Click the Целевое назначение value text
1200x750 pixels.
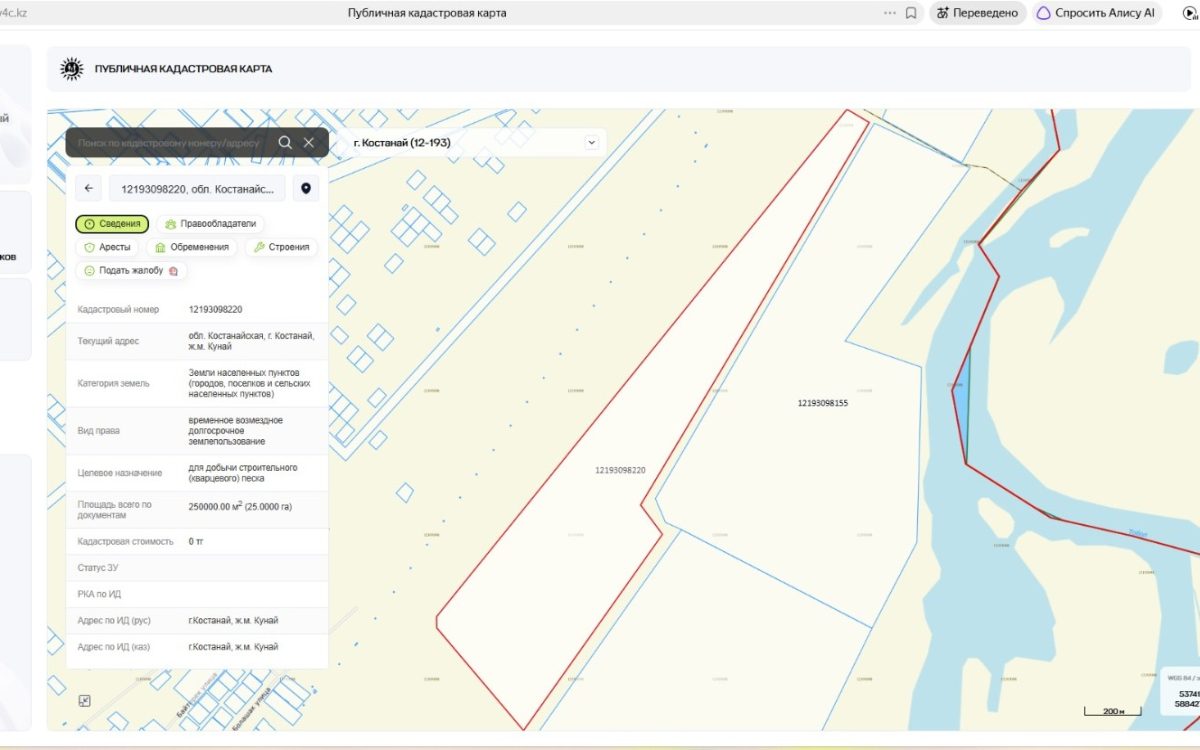242,473
